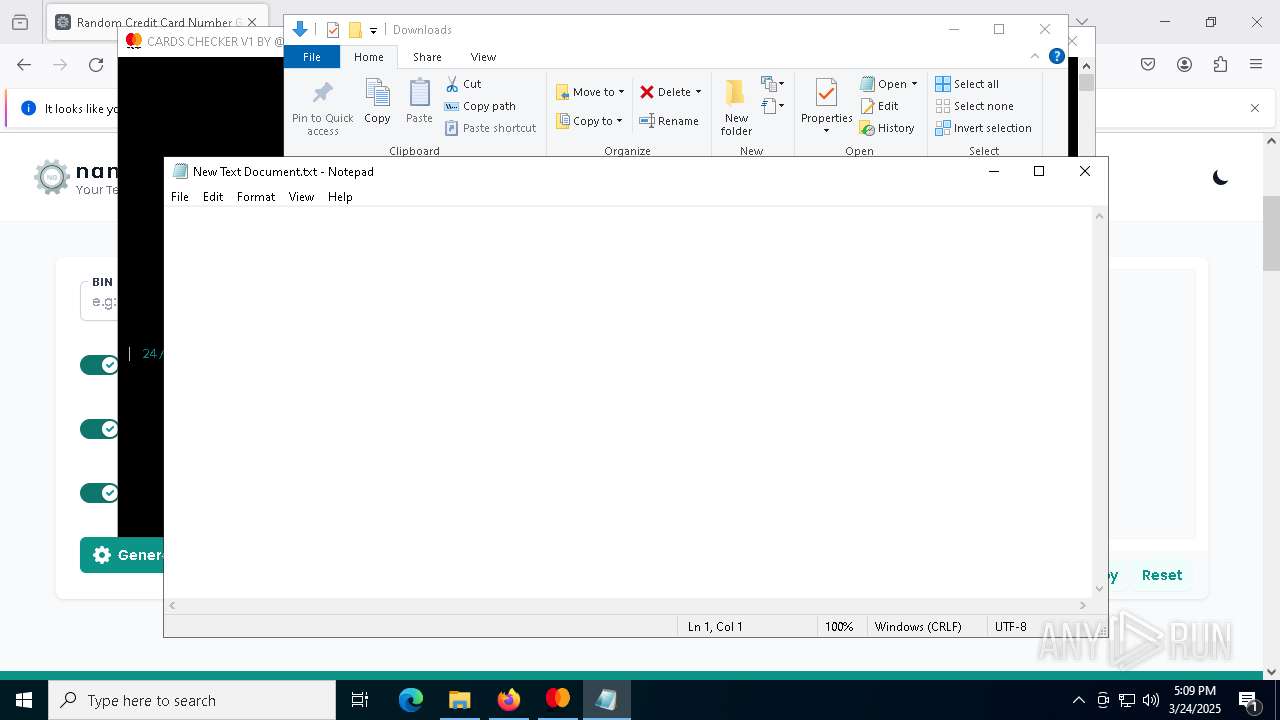The width and height of the screenshot is (1280, 720).
Task: Open Notepad Format menu
Action: pyautogui.click(x=256, y=197)
